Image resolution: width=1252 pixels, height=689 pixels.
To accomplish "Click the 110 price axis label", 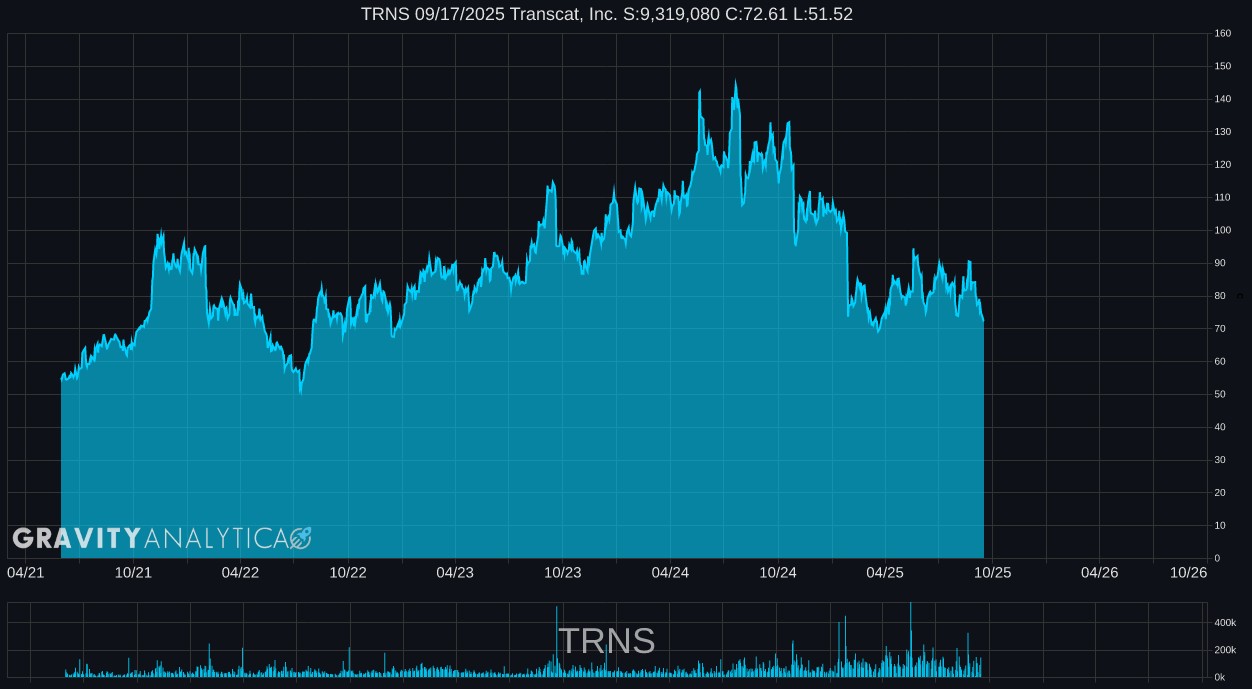I will pyautogui.click(x=1223, y=198).
